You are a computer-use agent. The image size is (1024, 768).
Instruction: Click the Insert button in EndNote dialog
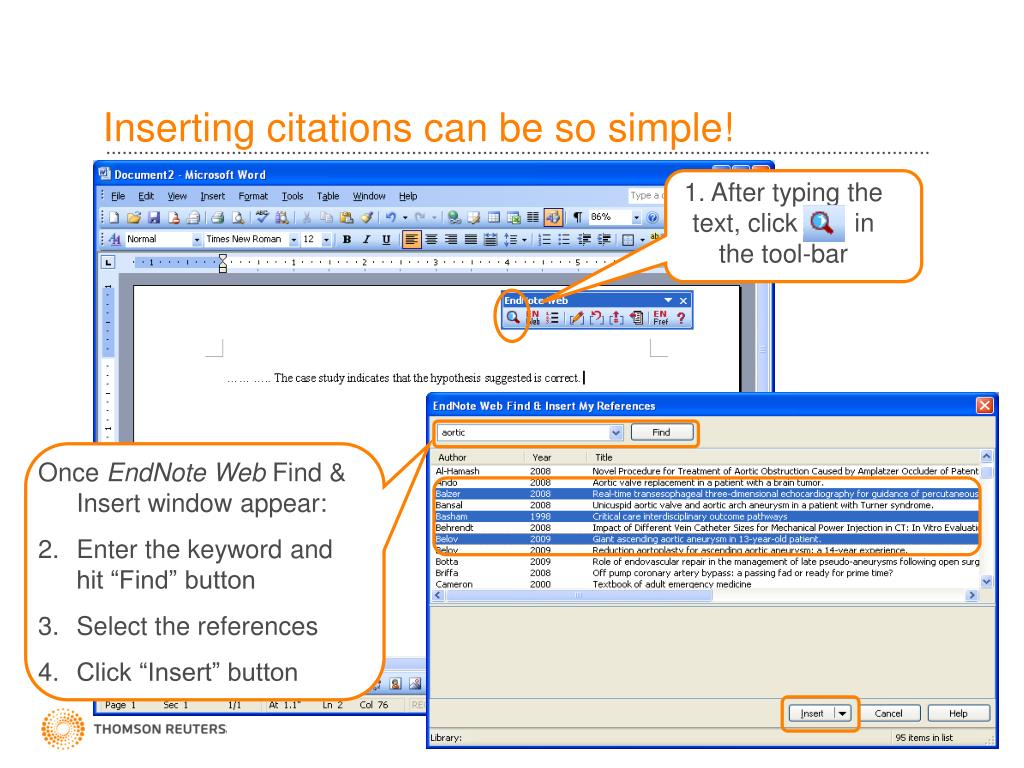pyautogui.click(x=812, y=714)
